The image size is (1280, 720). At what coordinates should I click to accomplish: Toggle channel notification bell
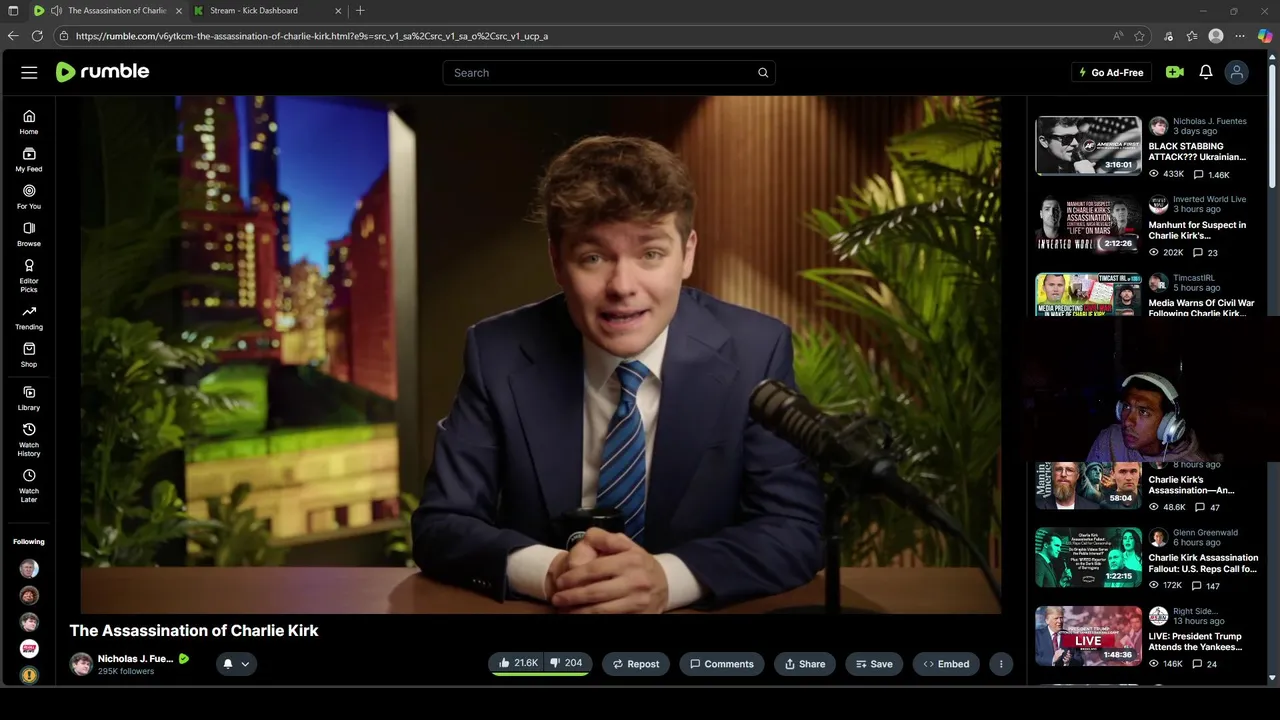(228, 664)
